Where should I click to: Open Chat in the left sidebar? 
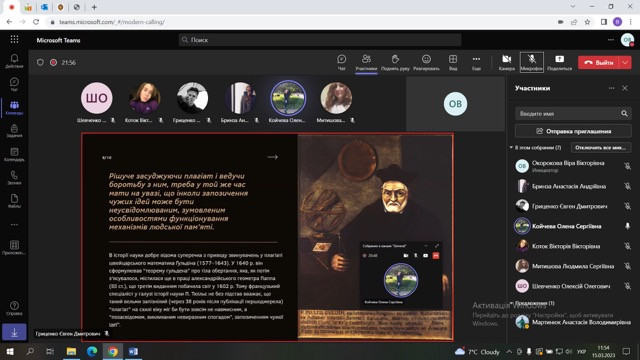(x=14, y=84)
